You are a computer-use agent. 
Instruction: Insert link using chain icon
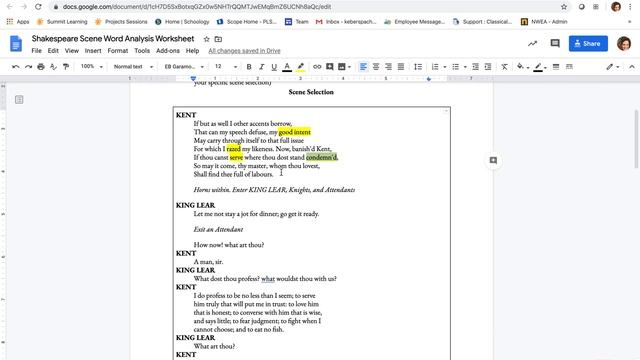tap(317, 67)
